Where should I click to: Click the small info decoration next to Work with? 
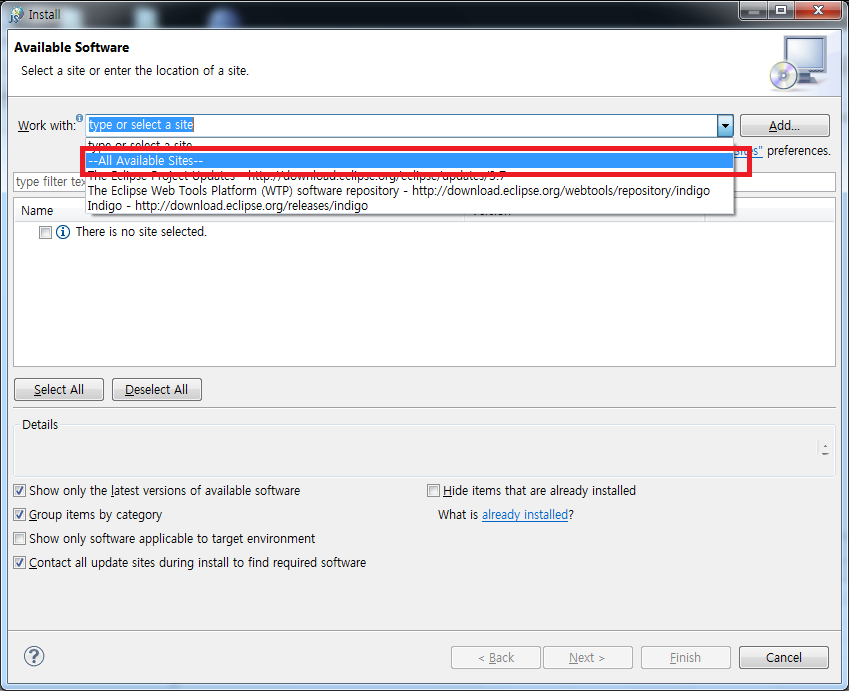[80, 118]
